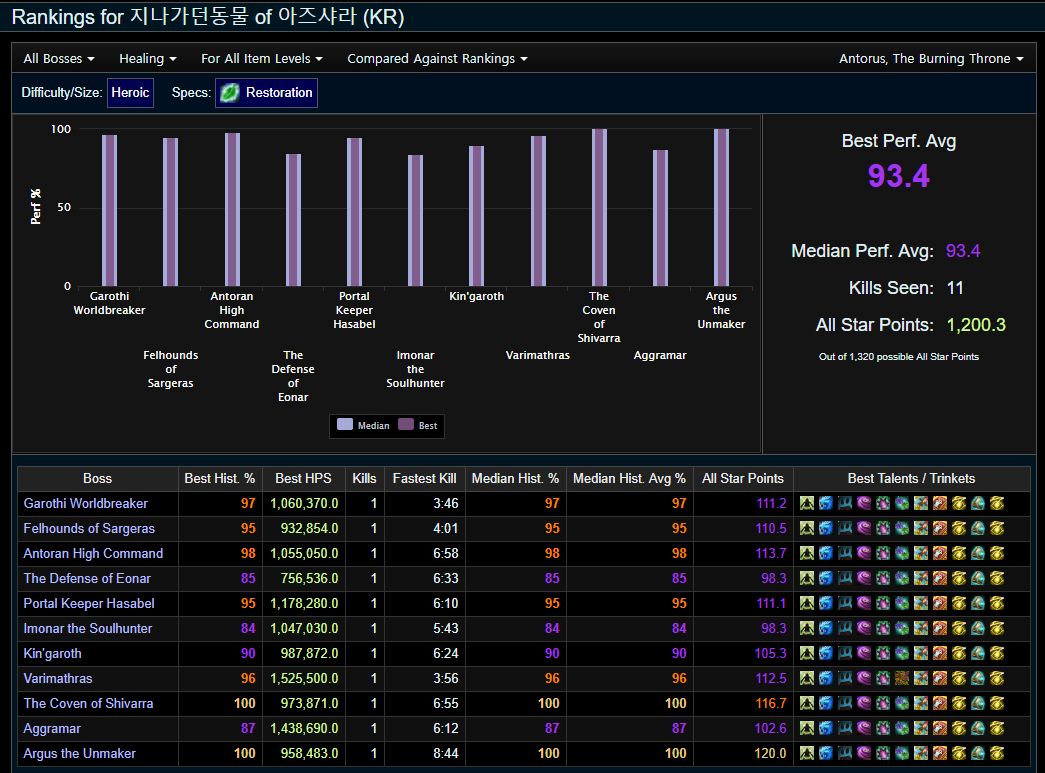Sort by Kills column header
This screenshot has width=1045, height=773.
coord(365,478)
